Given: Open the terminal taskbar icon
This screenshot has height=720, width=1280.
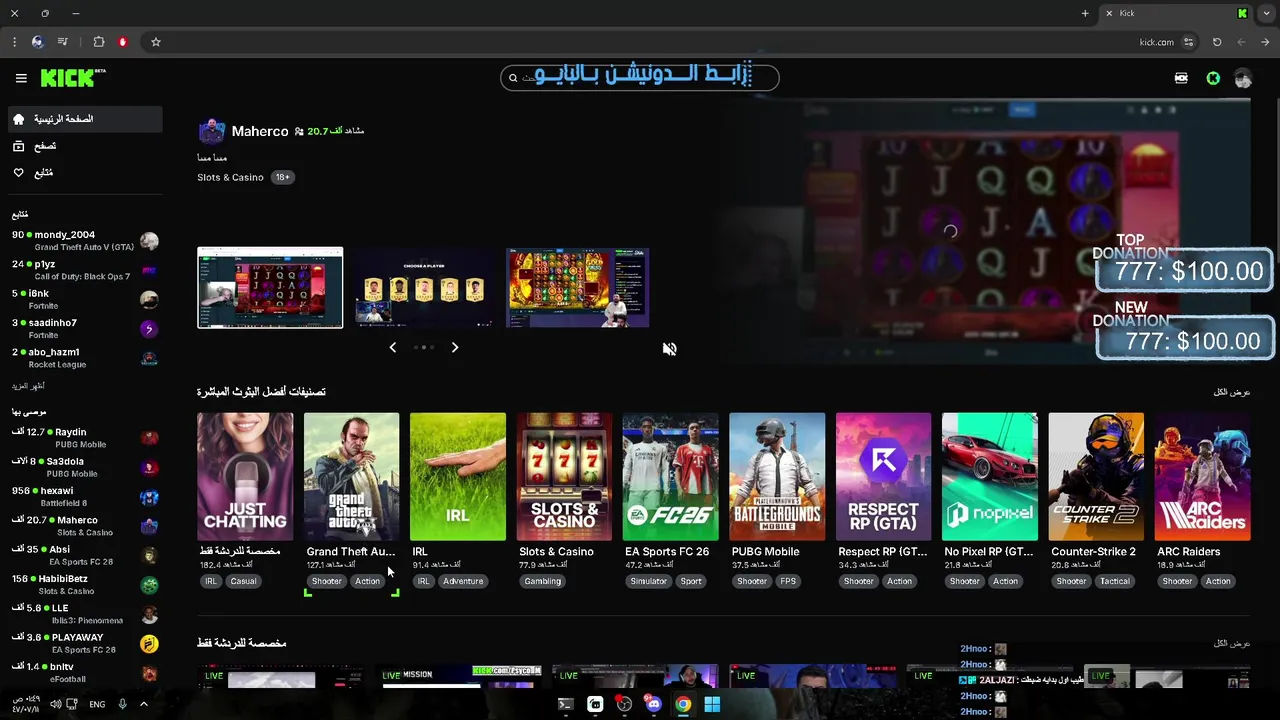Looking at the screenshot, I should tap(565, 704).
